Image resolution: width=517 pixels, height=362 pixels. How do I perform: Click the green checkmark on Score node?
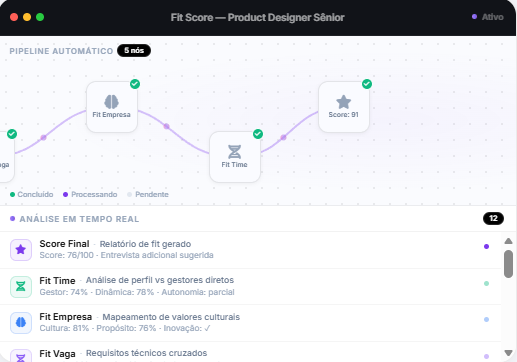[367, 84]
